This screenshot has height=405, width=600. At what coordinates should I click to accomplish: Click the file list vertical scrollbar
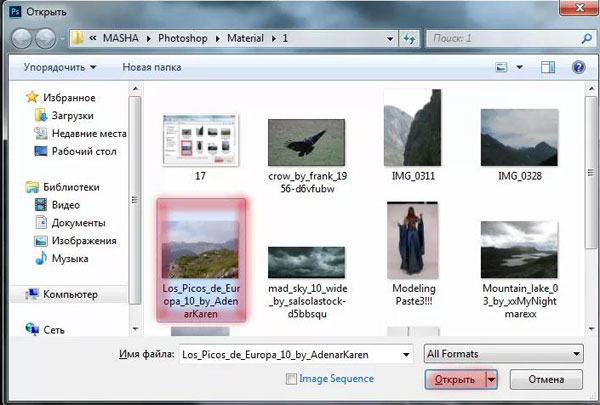[592, 172]
